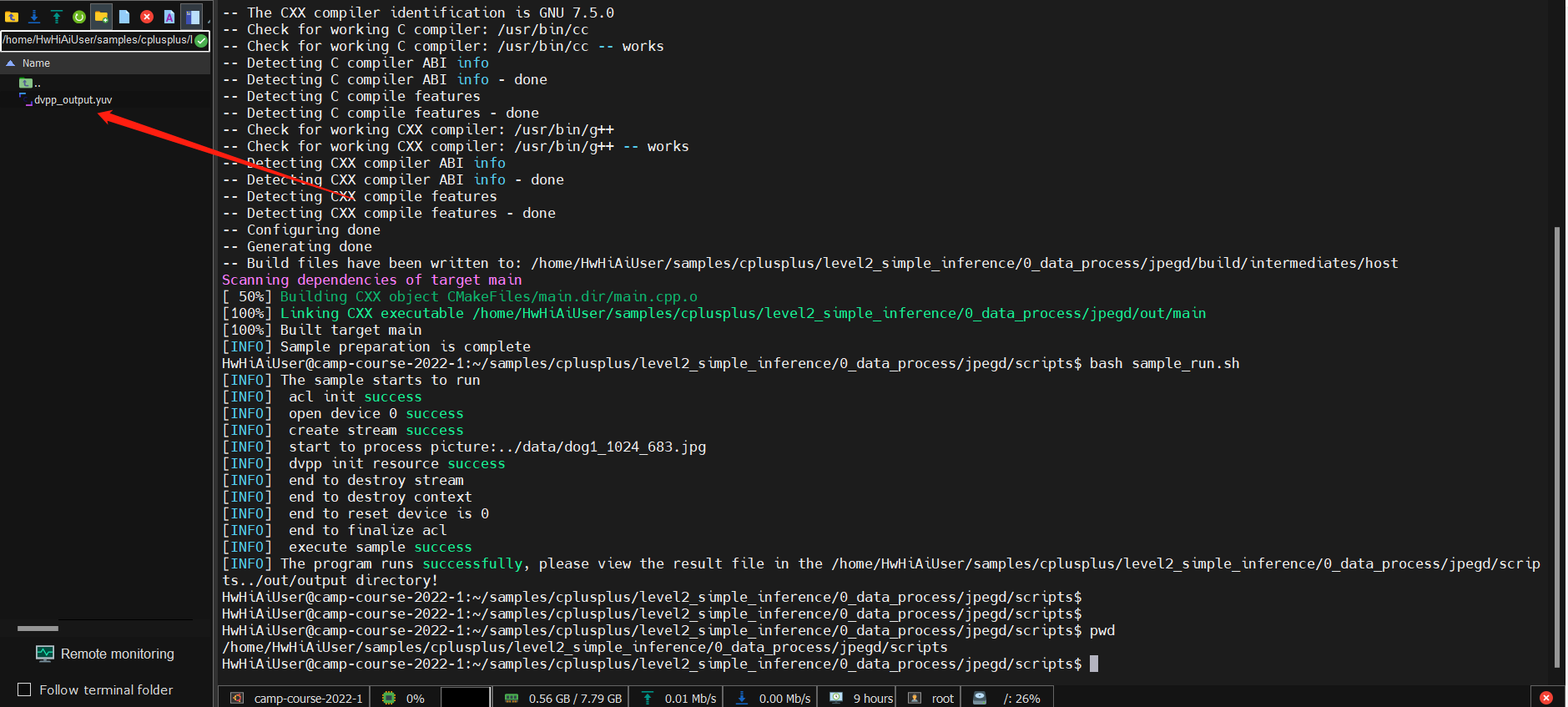Click the '../data/dog1_1024_683.jpg' picture path
The height and width of the screenshot is (707, 1568).
(602, 447)
